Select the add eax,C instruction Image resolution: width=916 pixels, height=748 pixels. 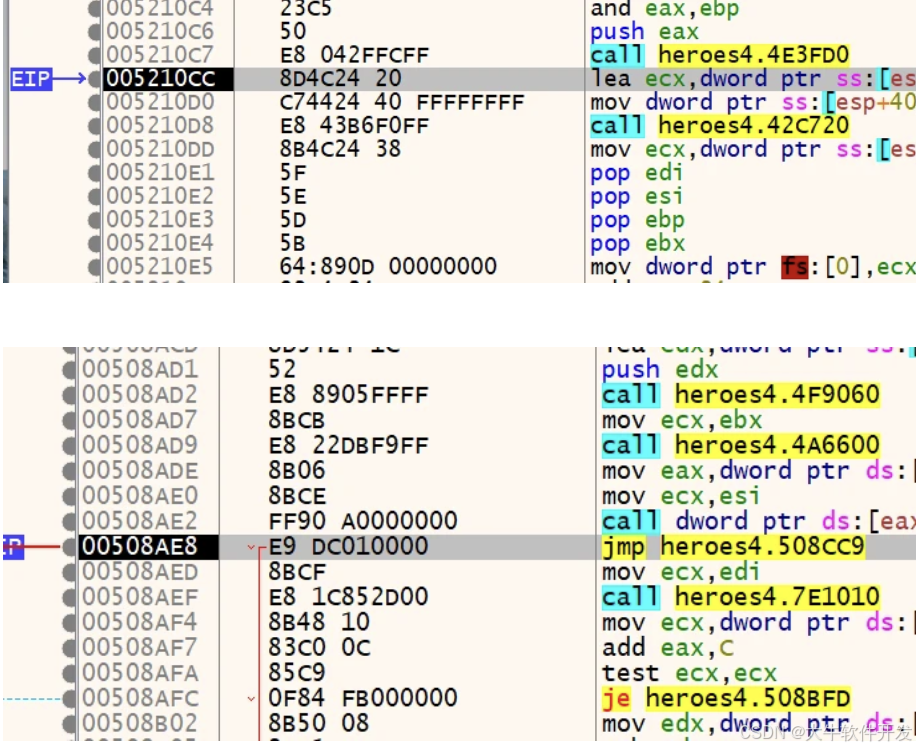668,647
